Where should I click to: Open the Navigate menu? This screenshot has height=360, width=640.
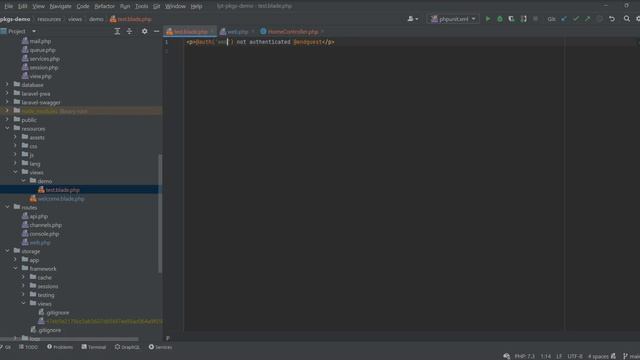[x=60, y=6]
